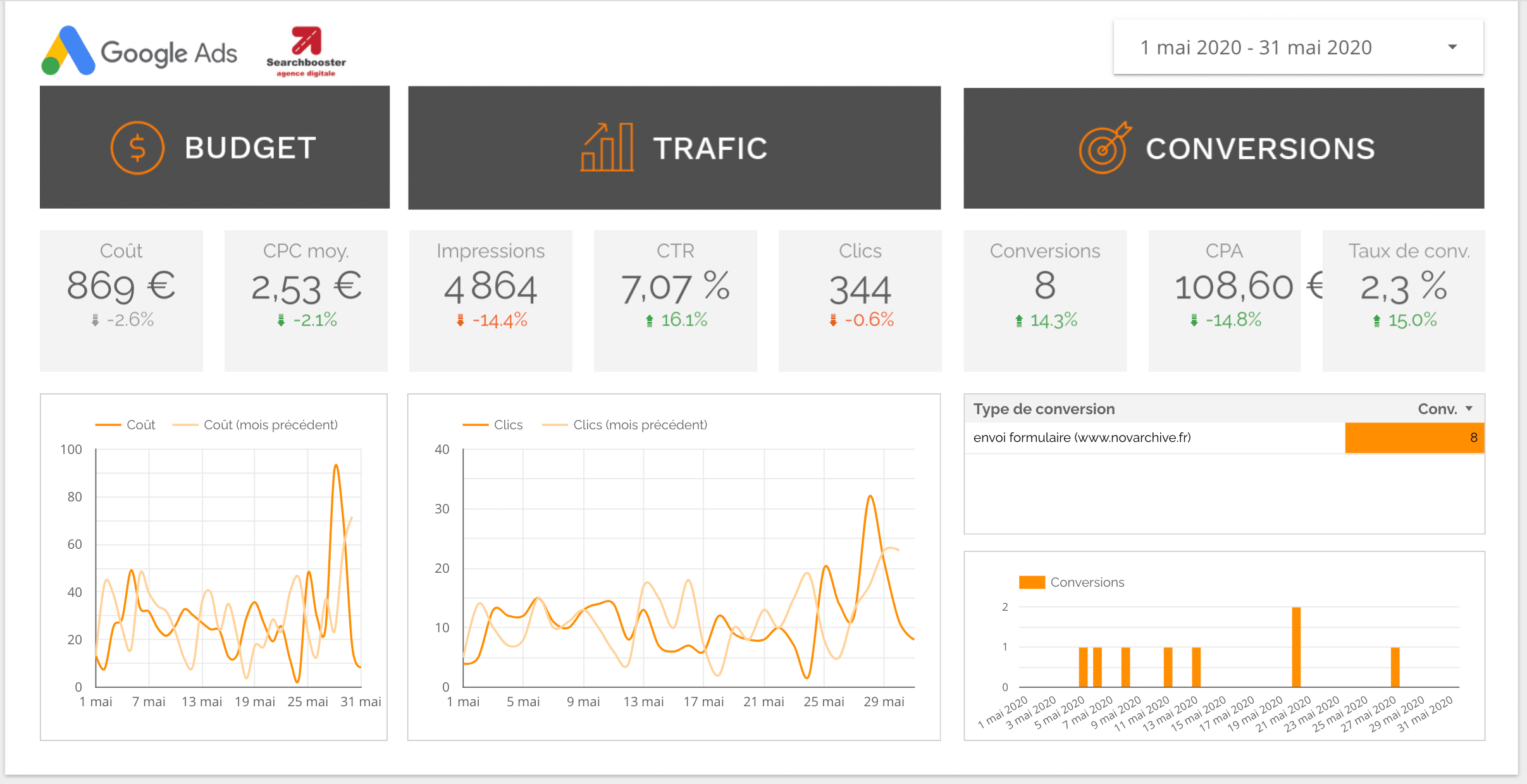This screenshot has width=1527, height=784.
Task: Select the 1 mai 2020 - 31 mai 2020 range
Action: pyautogui.click(x=1256, y=47)
